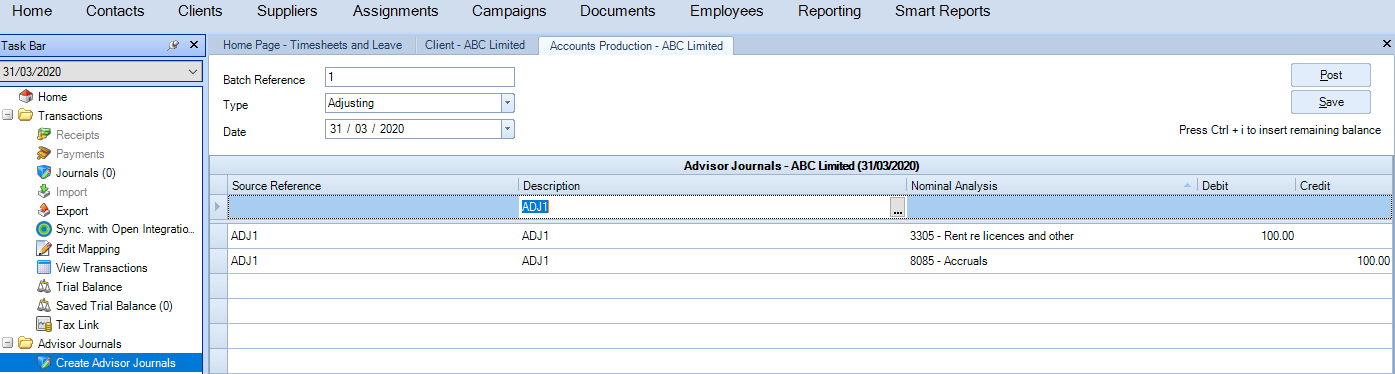This screenshot has width=1395, height=374.
Task: Switch to Home Page - Timesheets and Leave tab
Action: (313, 45)
